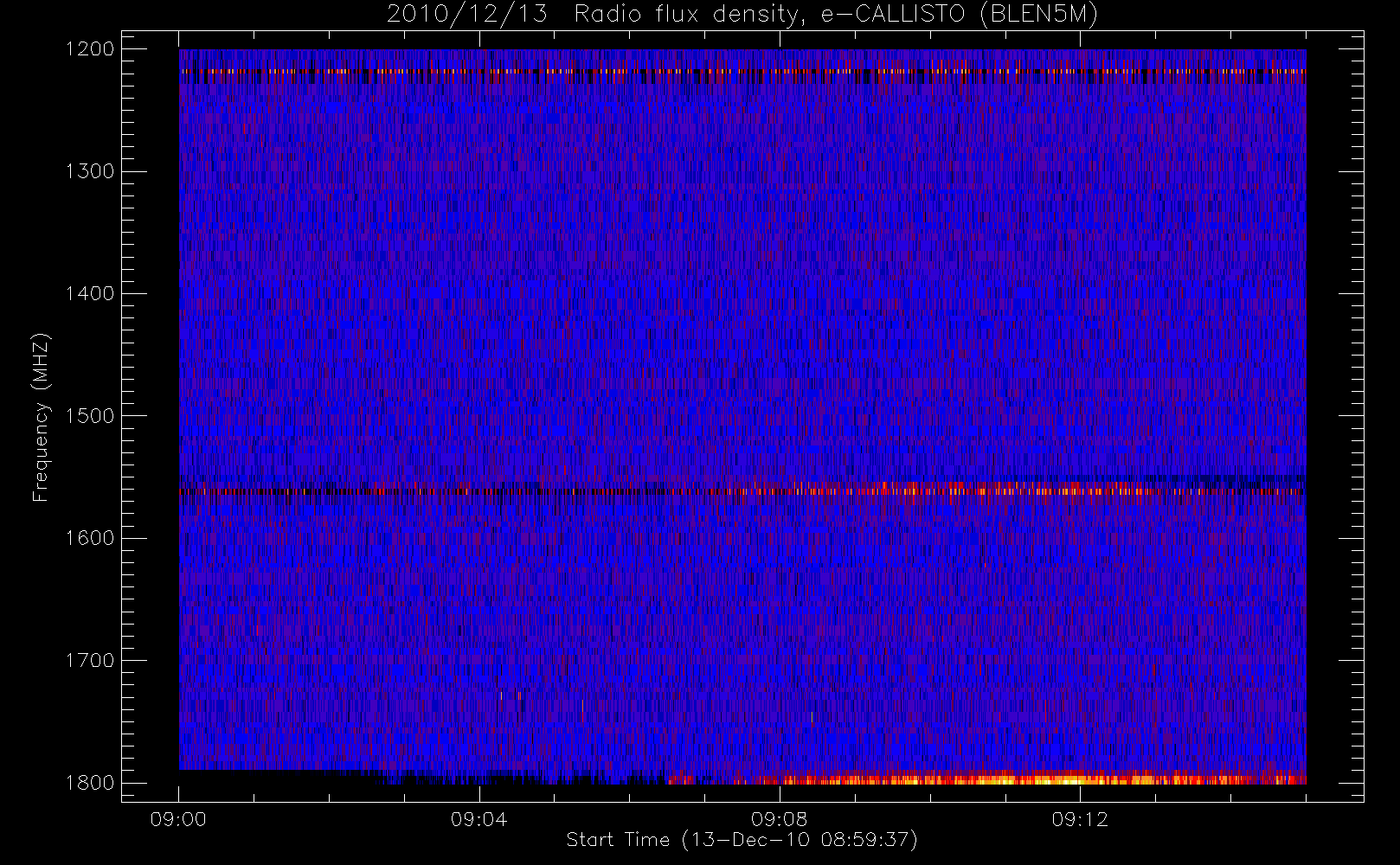Click the 1800 frequency tick label

click(x=90, y=783)
